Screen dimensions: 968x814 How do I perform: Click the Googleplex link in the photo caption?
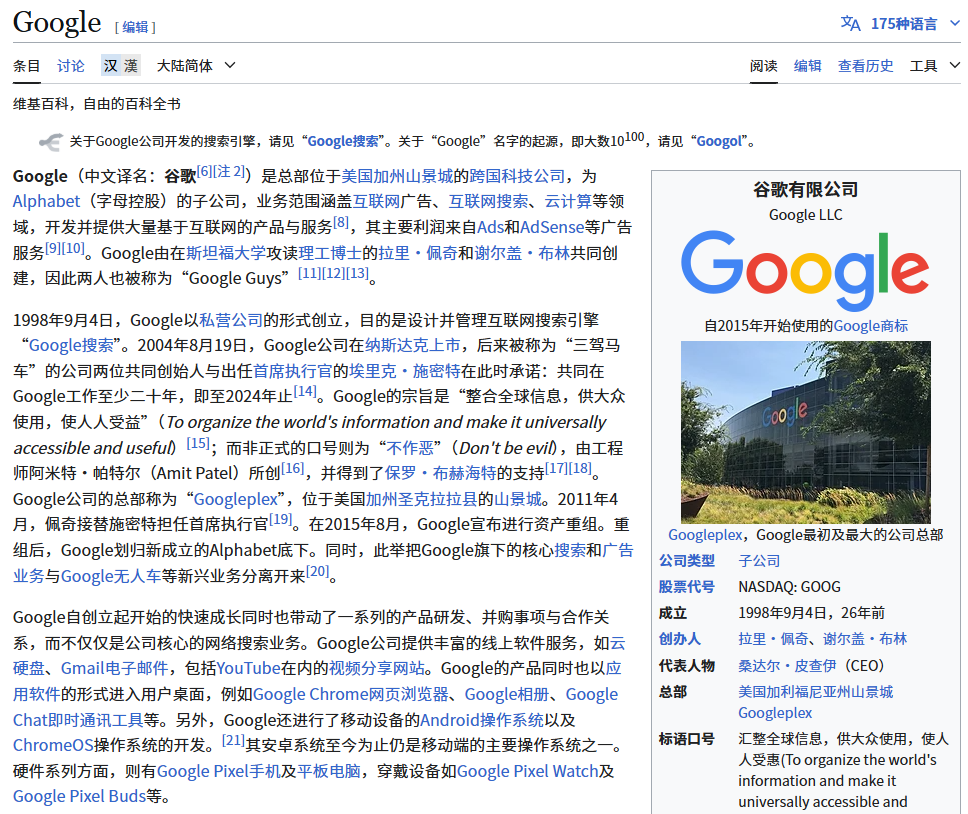coord(705,534)
